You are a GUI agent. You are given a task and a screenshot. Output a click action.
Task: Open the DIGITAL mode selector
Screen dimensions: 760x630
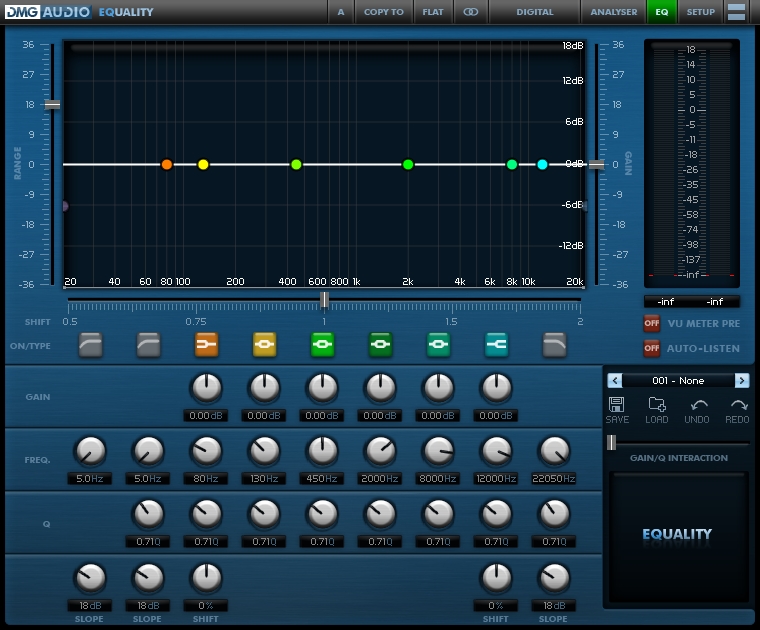coord(535,12)
